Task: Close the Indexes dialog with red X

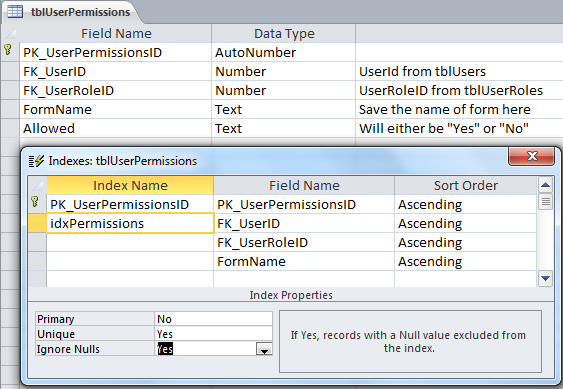Action: (x=531, y=156)
